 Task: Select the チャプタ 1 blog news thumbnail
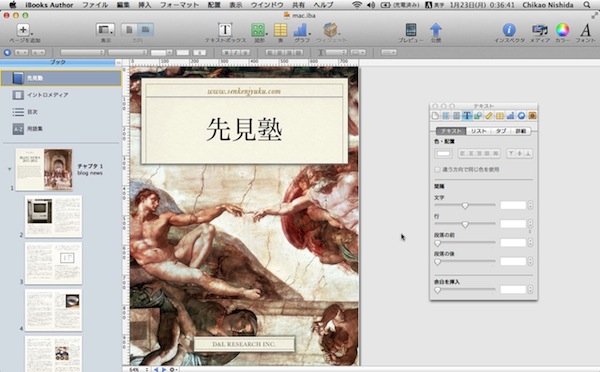pyautogui.click(x=44, y=169)
